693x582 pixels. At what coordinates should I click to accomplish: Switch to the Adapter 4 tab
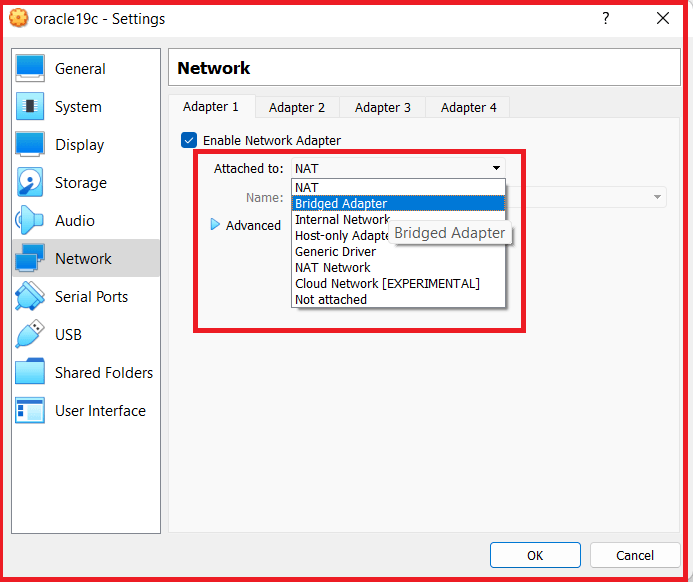click(x=468, y=107)
